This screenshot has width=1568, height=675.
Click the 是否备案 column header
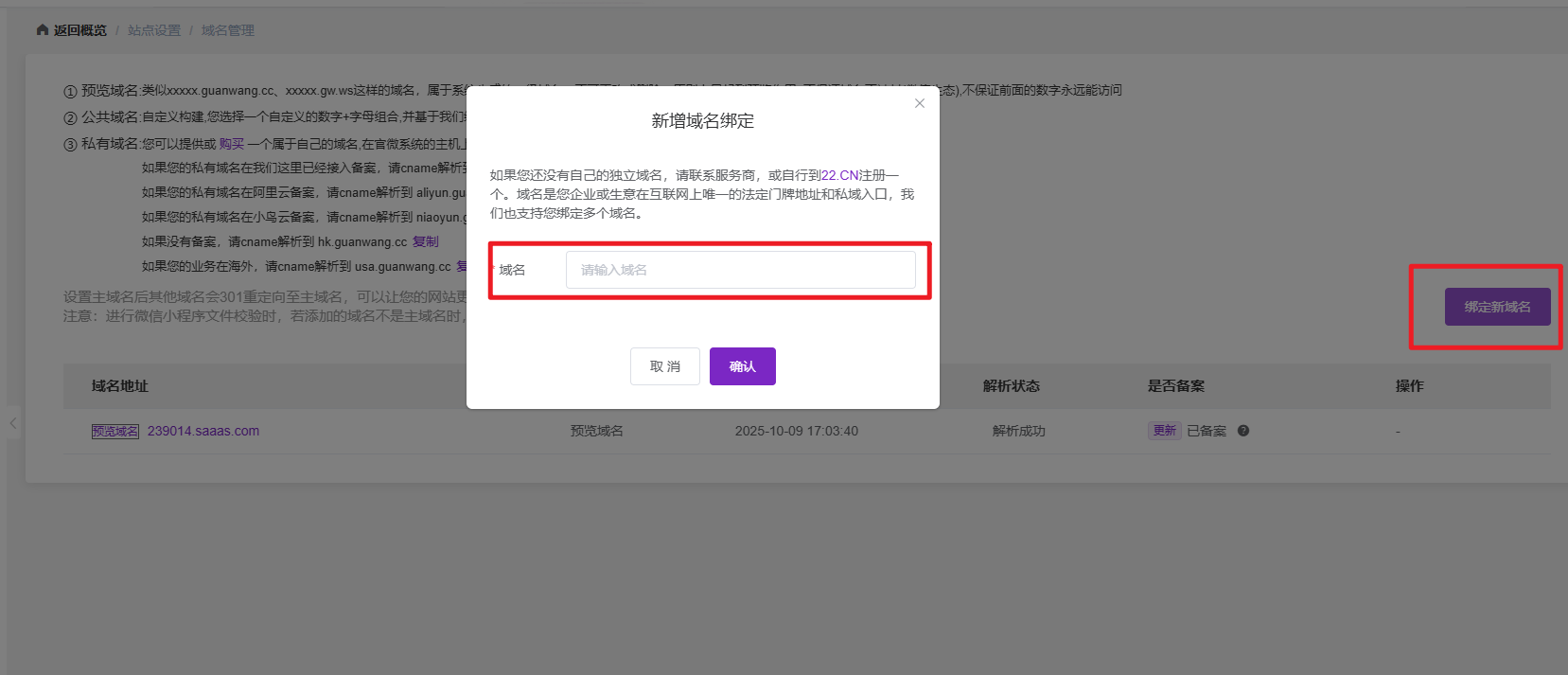point(1176,386)
